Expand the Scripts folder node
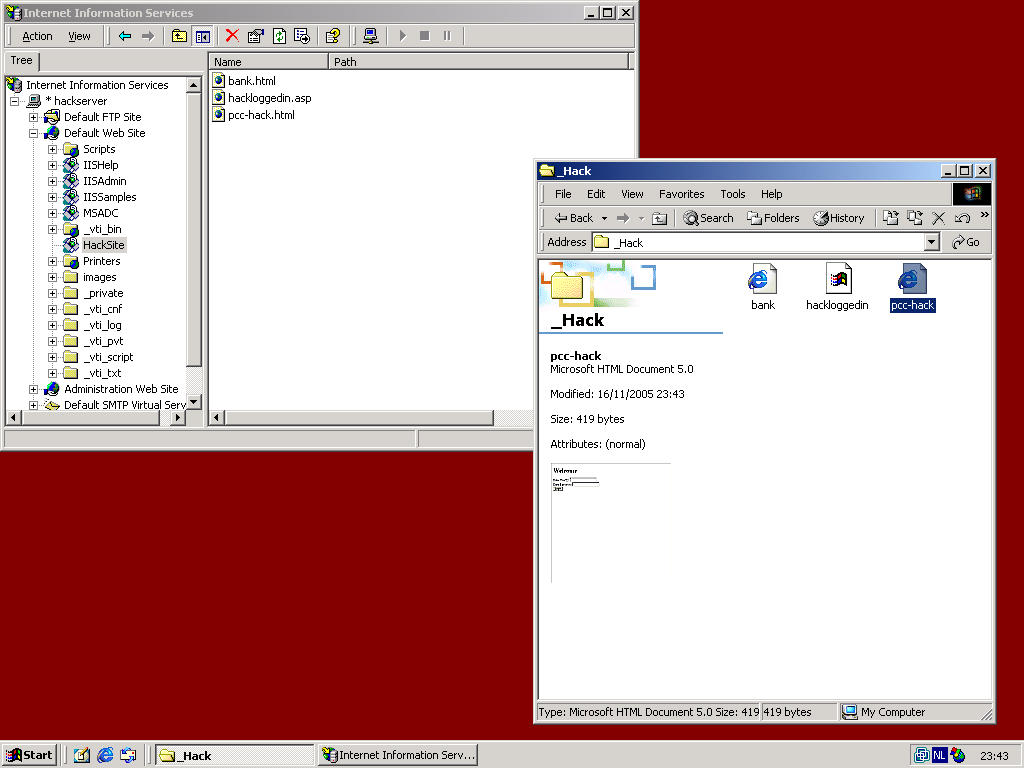This screenshot has width=1024, height=768. [x=52, y=150]
